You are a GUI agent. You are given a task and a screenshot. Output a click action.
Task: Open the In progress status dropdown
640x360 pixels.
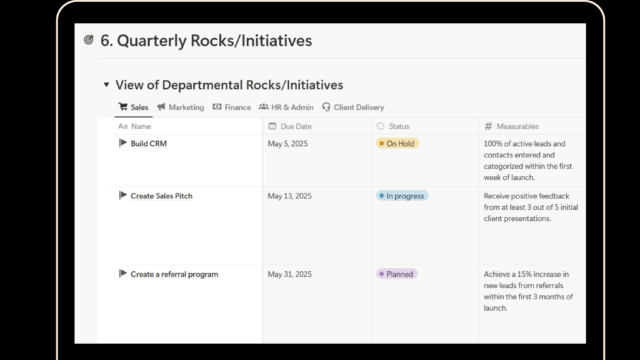pos(402,196)
